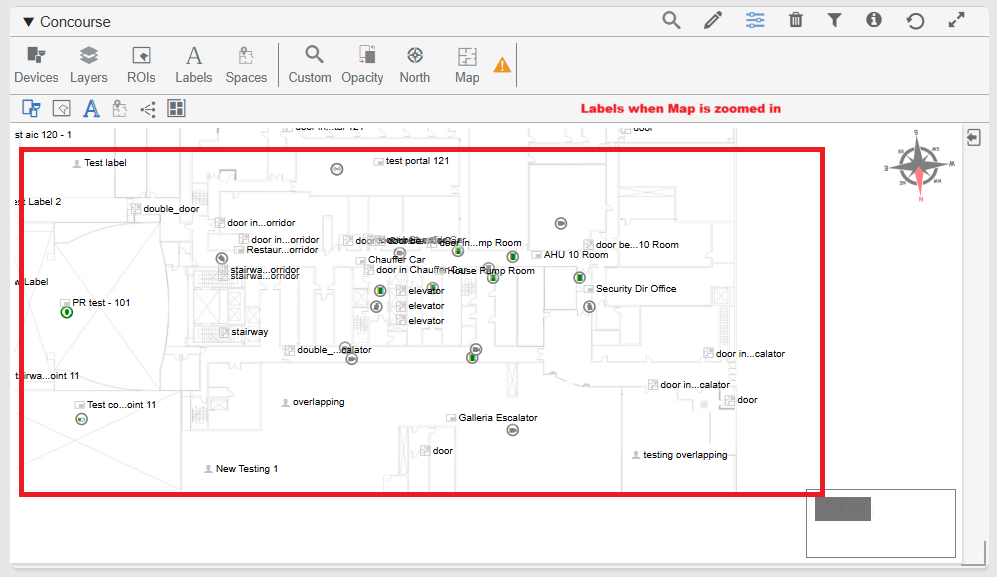Viewport: 997px width, 577px height.
Task: Select the Labels toolbar option
Action: click(x=194, y=65)
